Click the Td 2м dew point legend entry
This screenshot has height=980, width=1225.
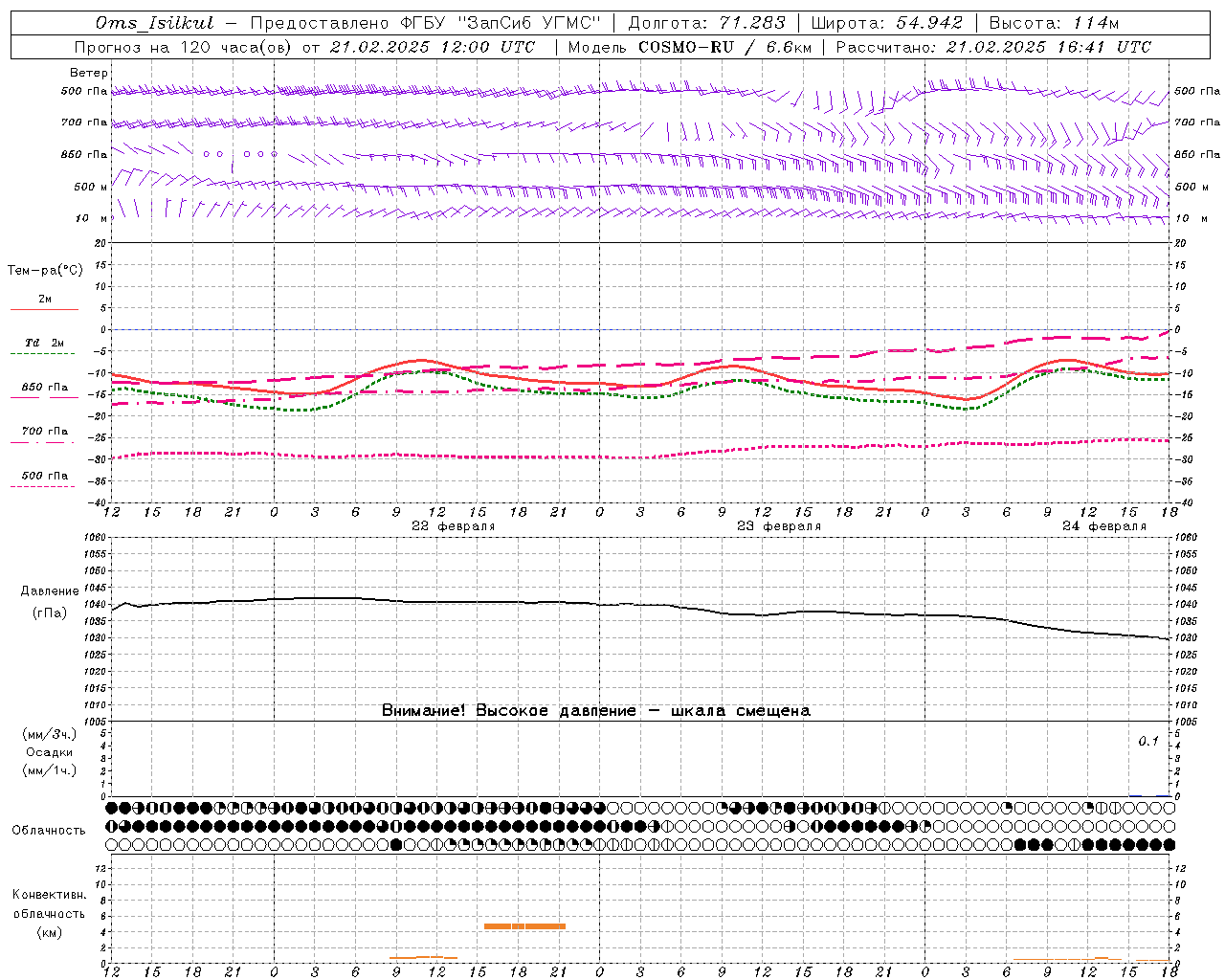(45, 343)
